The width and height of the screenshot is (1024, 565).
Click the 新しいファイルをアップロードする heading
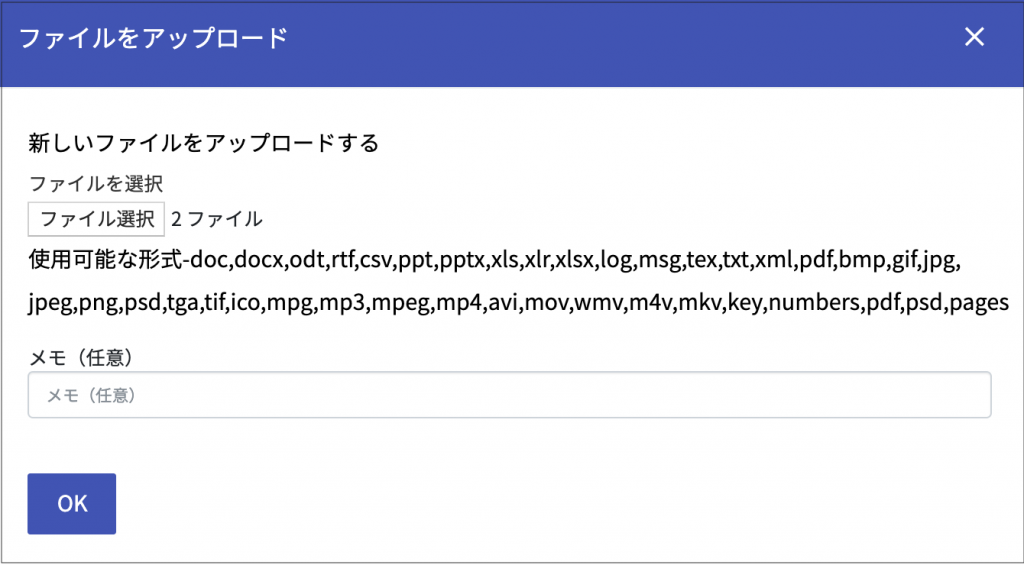(x=203, y=144)
